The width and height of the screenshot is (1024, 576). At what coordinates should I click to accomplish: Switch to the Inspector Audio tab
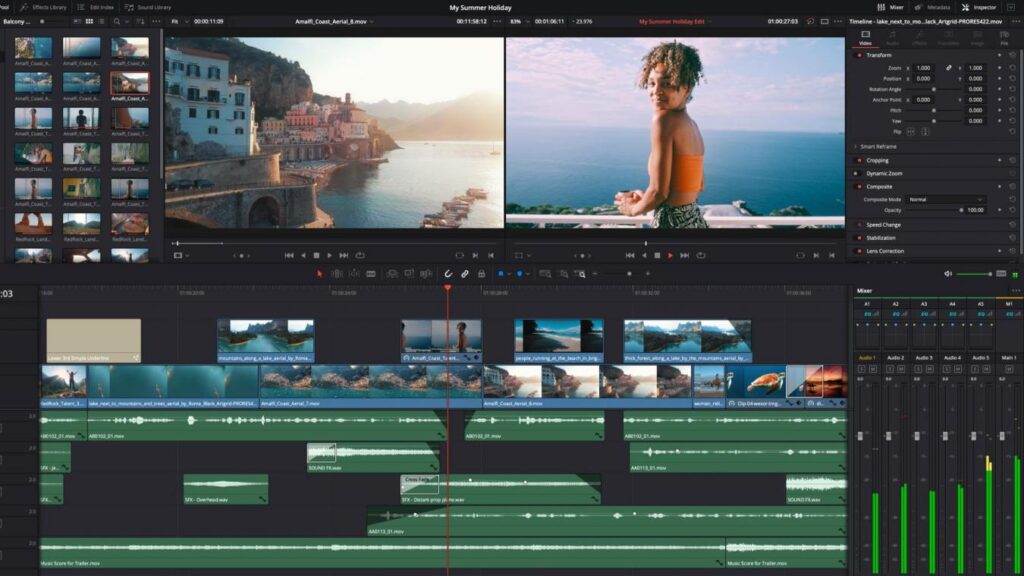coord(892,38)
